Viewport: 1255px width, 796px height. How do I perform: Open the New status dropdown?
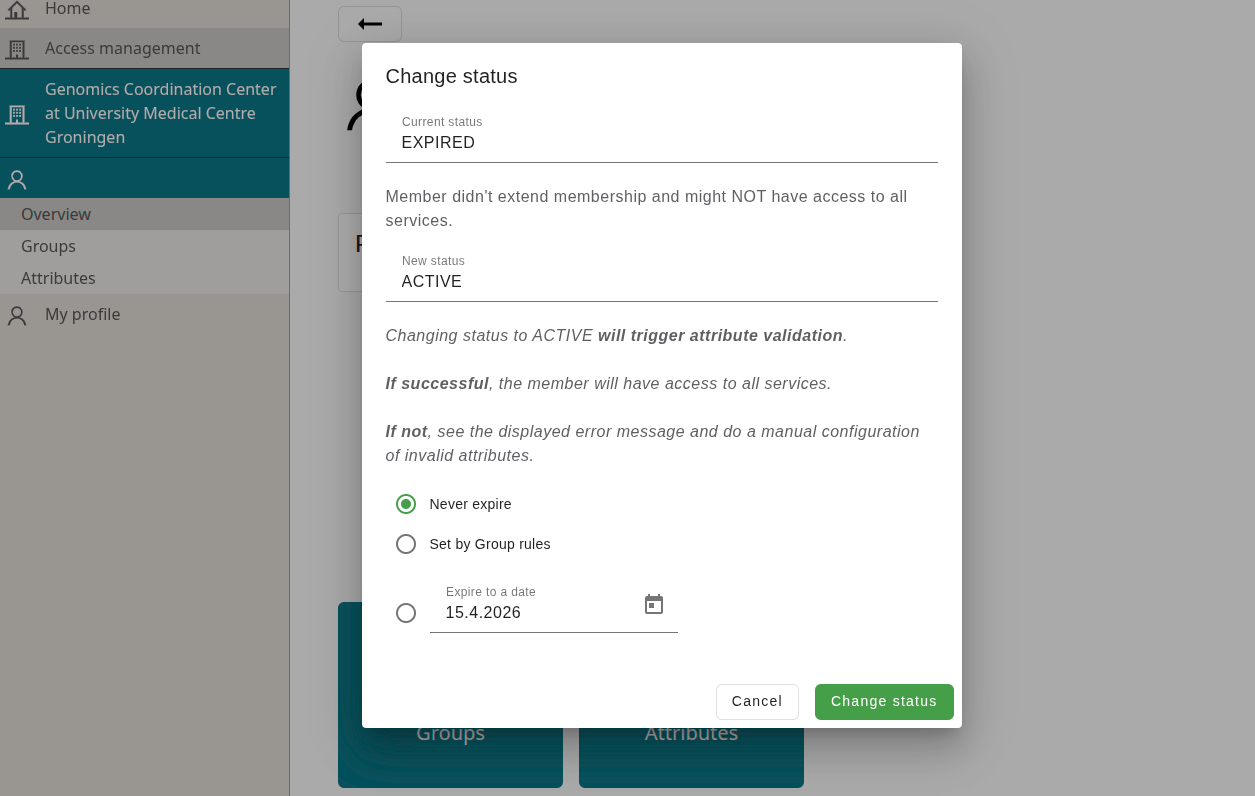click(x=661, y=281)
